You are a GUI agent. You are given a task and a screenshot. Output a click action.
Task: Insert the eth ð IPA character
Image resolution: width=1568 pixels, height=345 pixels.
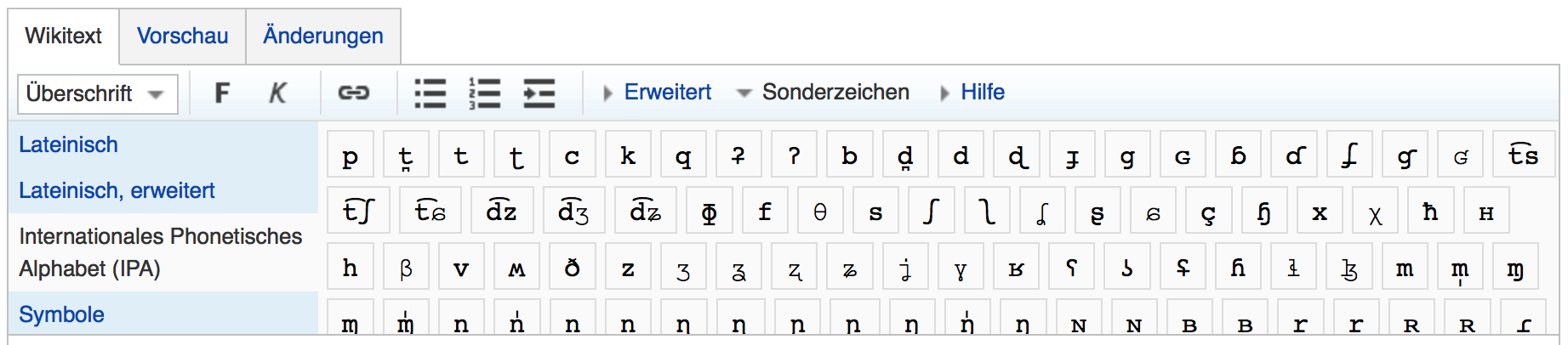(572, 269)
